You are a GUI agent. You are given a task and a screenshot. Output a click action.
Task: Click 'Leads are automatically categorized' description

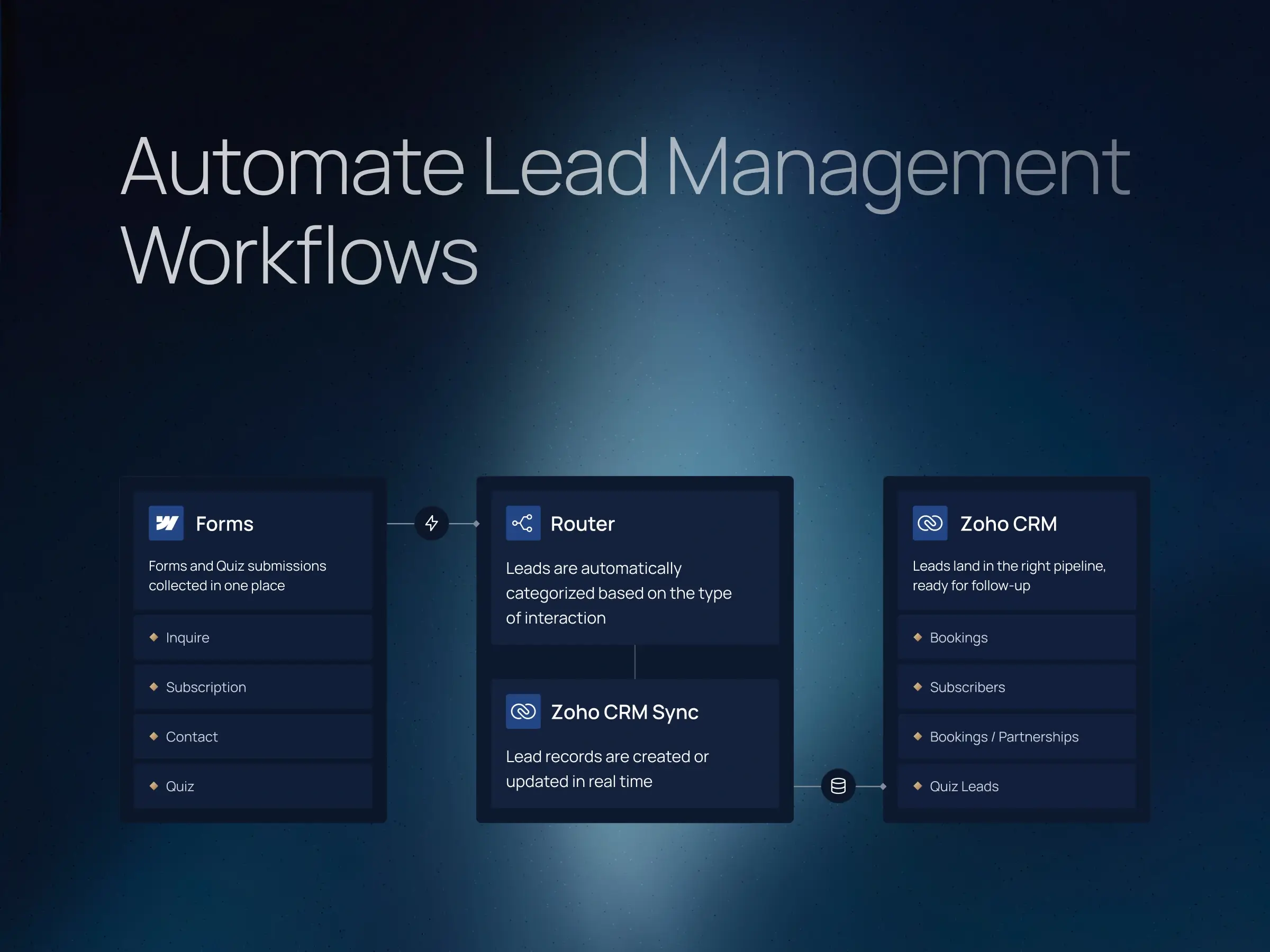(x=619, y=593)
